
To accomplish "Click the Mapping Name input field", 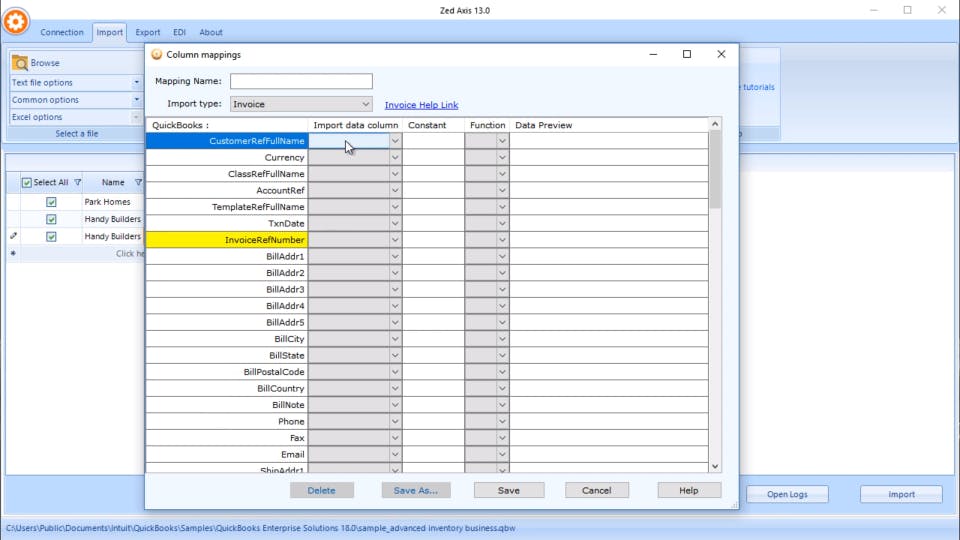I will pos(301,81).
